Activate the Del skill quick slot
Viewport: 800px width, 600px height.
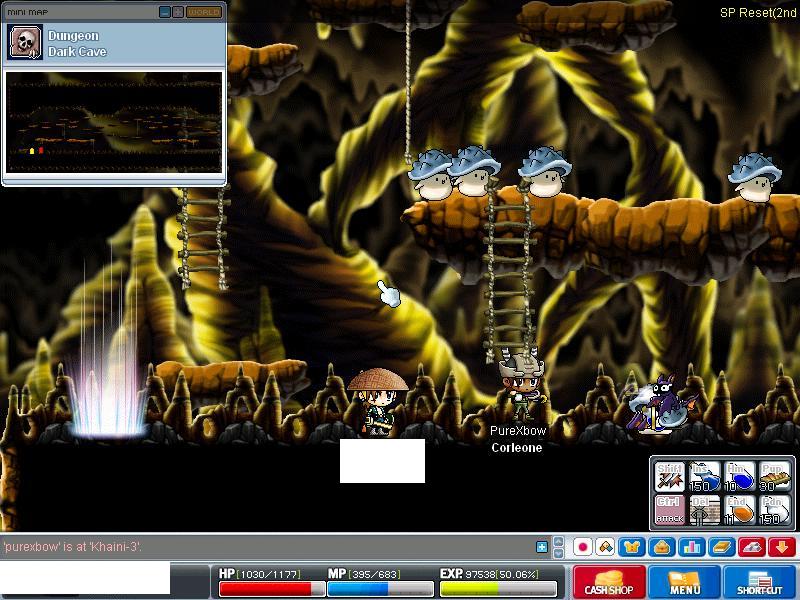pos(704,510)
